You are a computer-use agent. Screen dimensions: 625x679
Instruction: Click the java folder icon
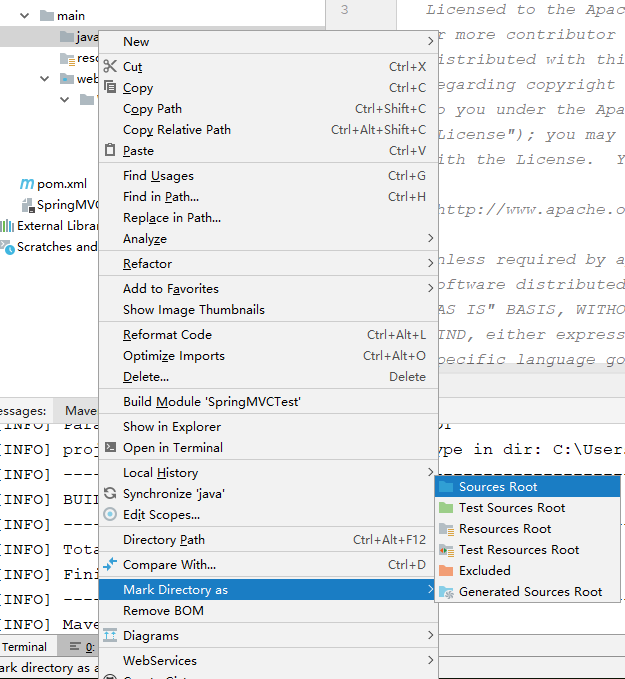point(67,37)
